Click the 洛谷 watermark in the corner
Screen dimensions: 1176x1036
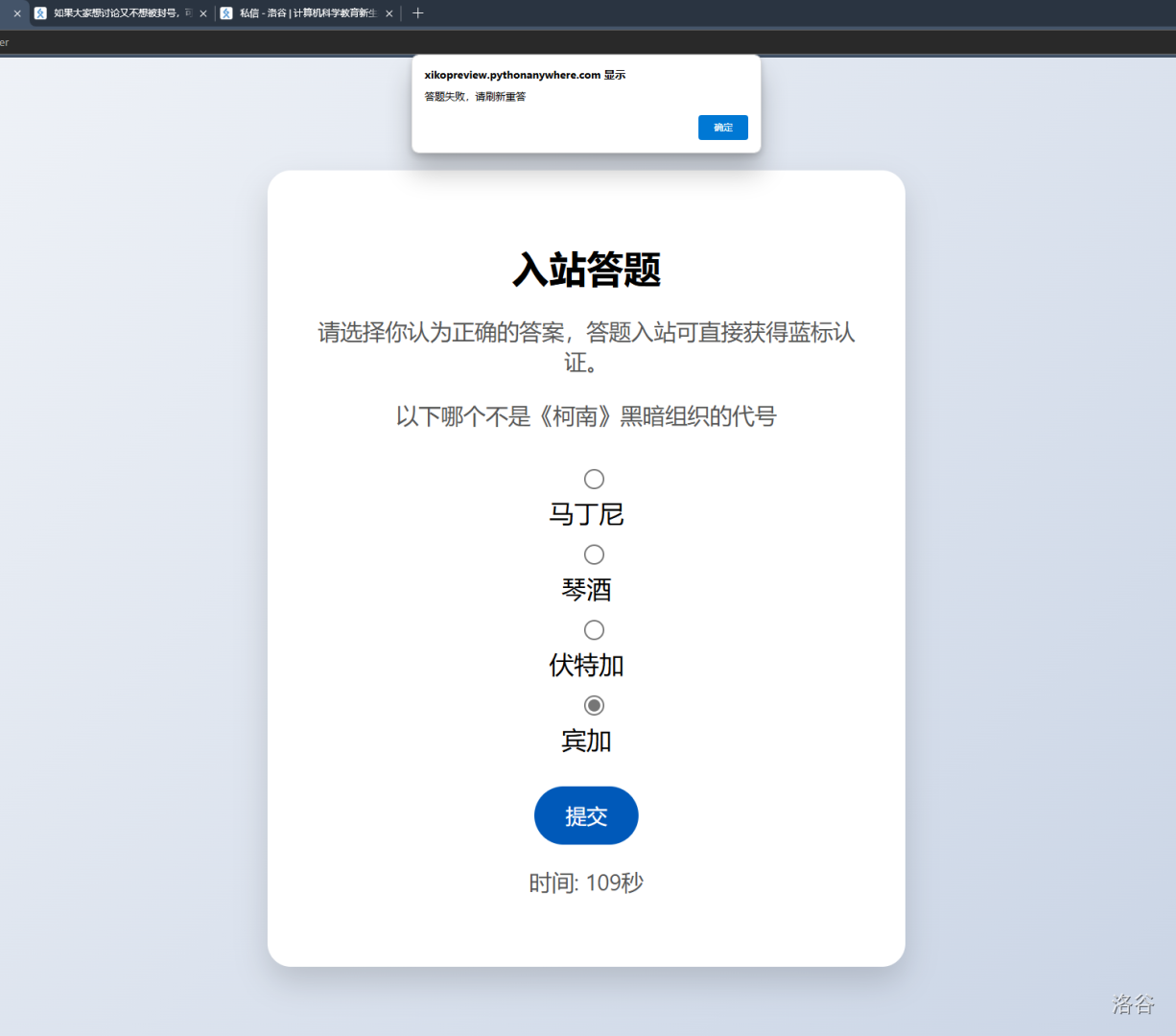coord(1133,1003)
